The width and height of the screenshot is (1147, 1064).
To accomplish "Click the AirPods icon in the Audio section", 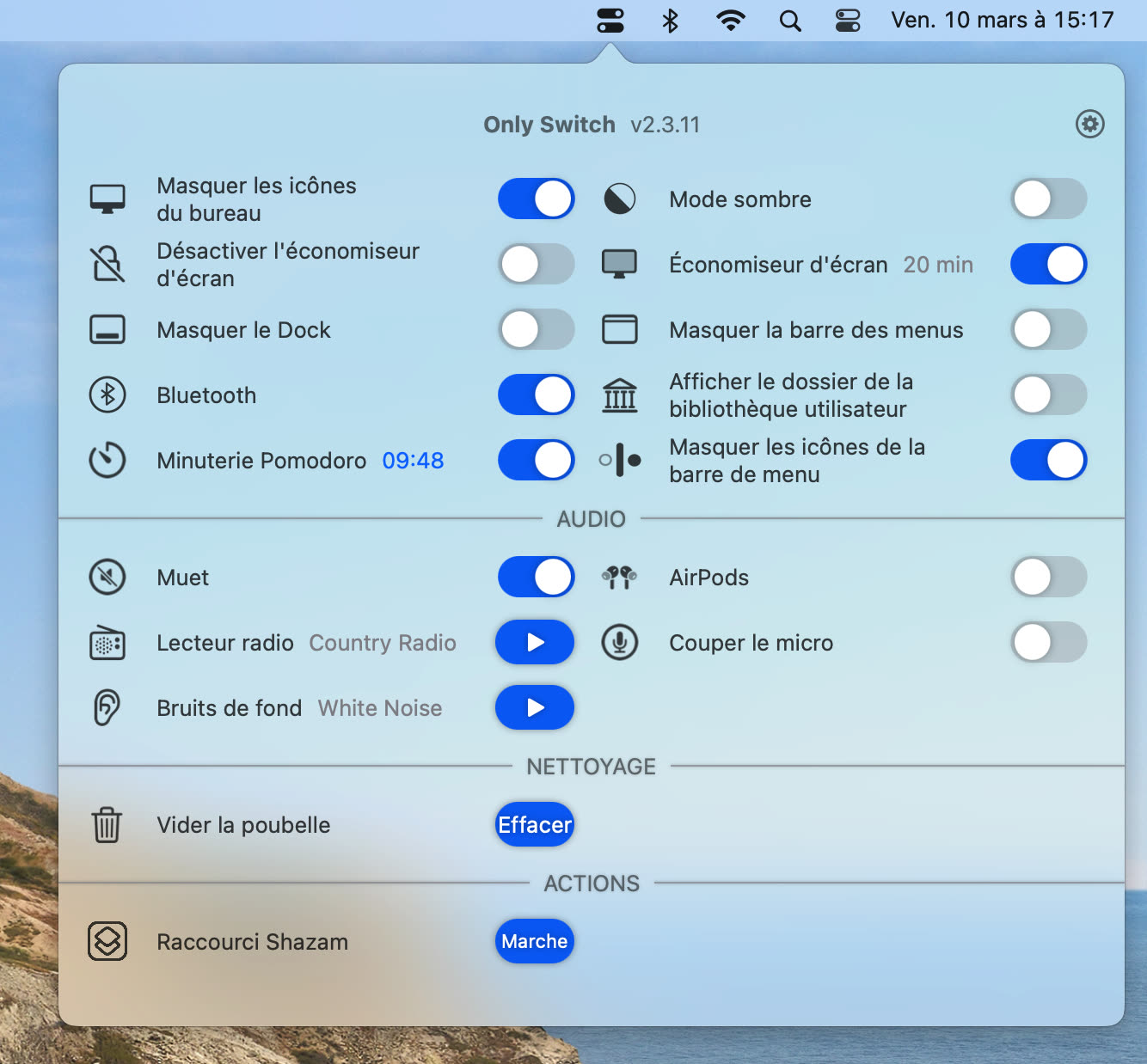I will pyautogui.click(x=621, y=577).
